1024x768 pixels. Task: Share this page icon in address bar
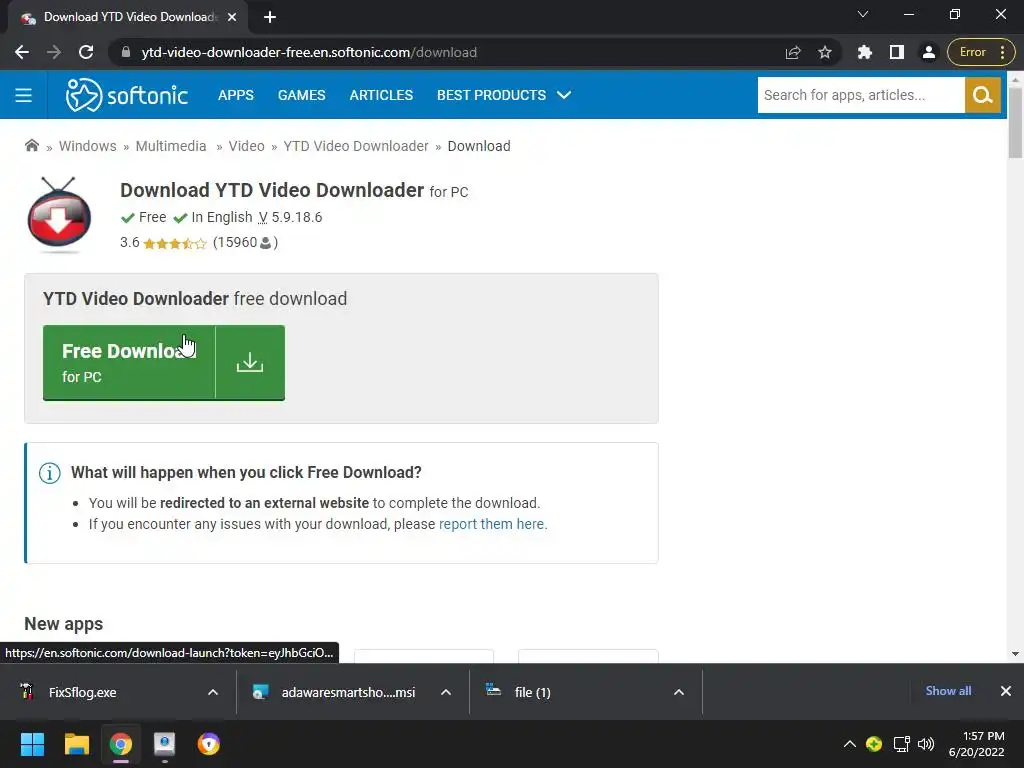click(793, 52)
